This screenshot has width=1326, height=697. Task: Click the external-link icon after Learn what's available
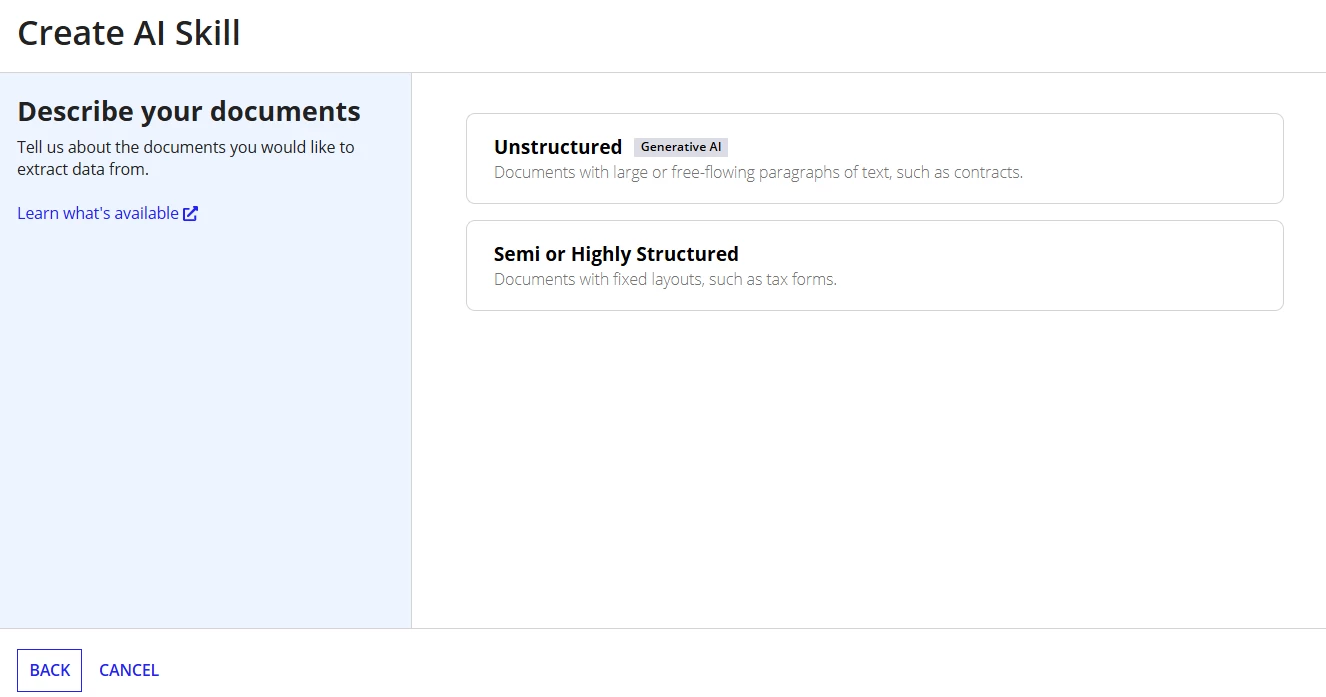point(191,213)
